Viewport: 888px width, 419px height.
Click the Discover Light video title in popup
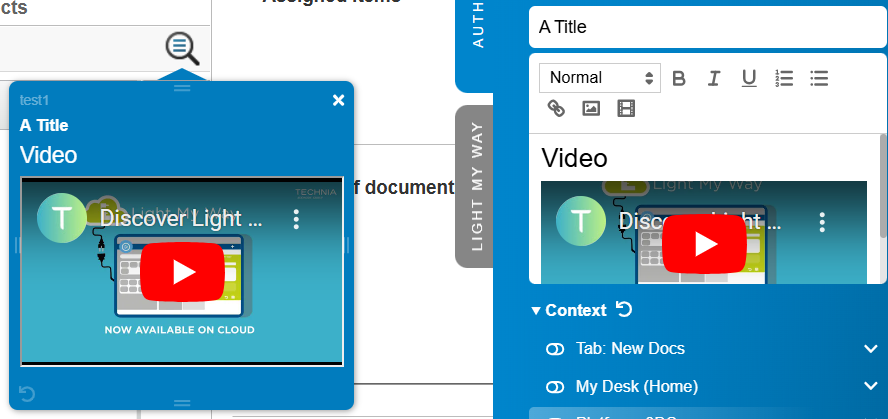pyautogui.click(x=181, y=219)
